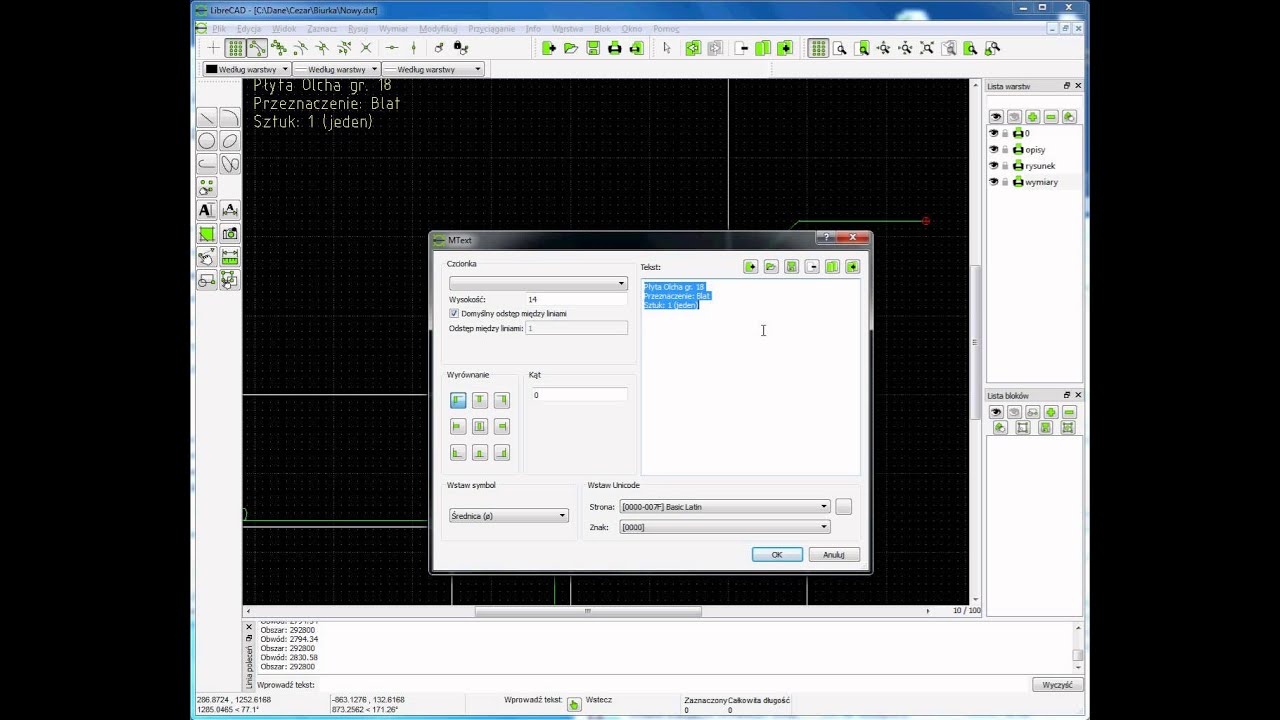Select the line drawing tool
The image size is (1280, 720).
pyautogui.click(x=207, y=118)
